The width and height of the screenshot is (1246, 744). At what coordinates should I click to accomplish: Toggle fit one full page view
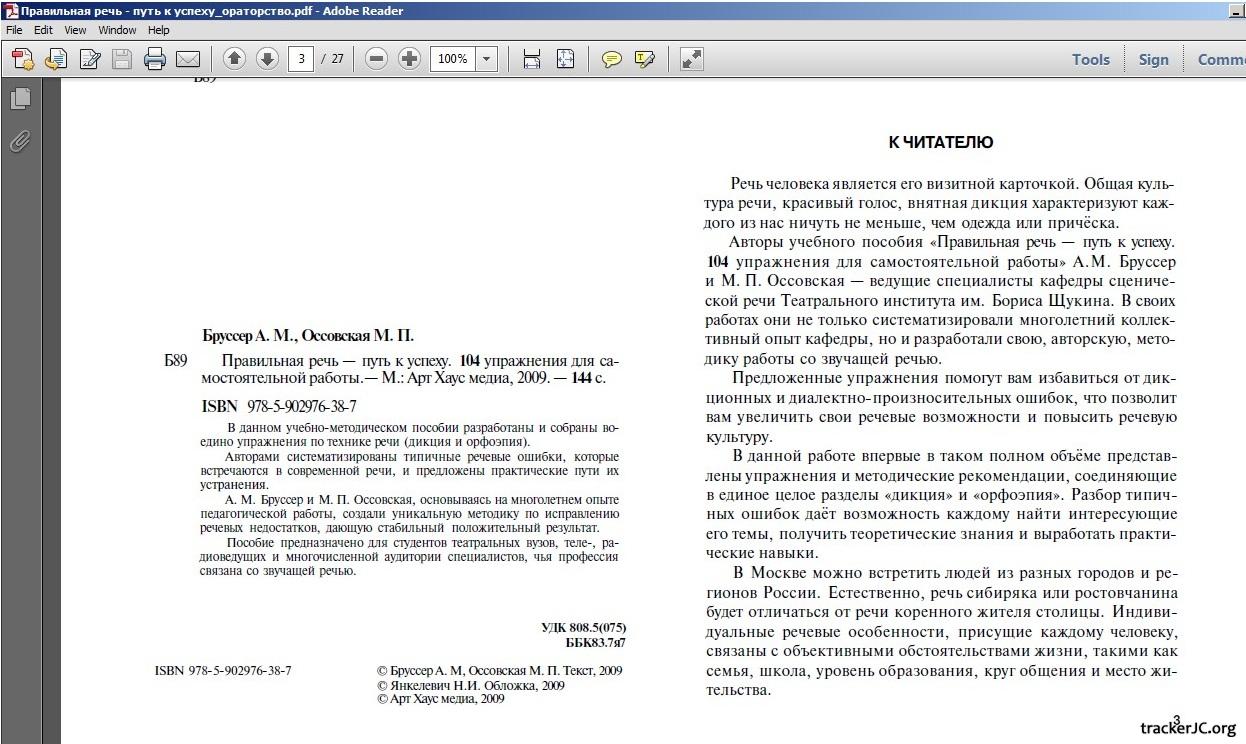(x=565, y=59)
